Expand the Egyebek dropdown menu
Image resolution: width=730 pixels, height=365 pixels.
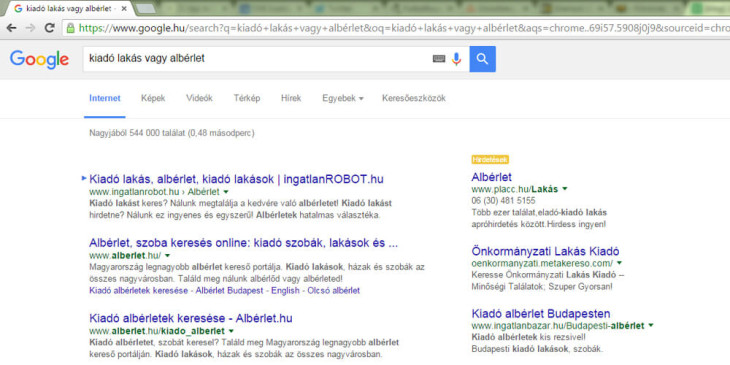(343, 98)
